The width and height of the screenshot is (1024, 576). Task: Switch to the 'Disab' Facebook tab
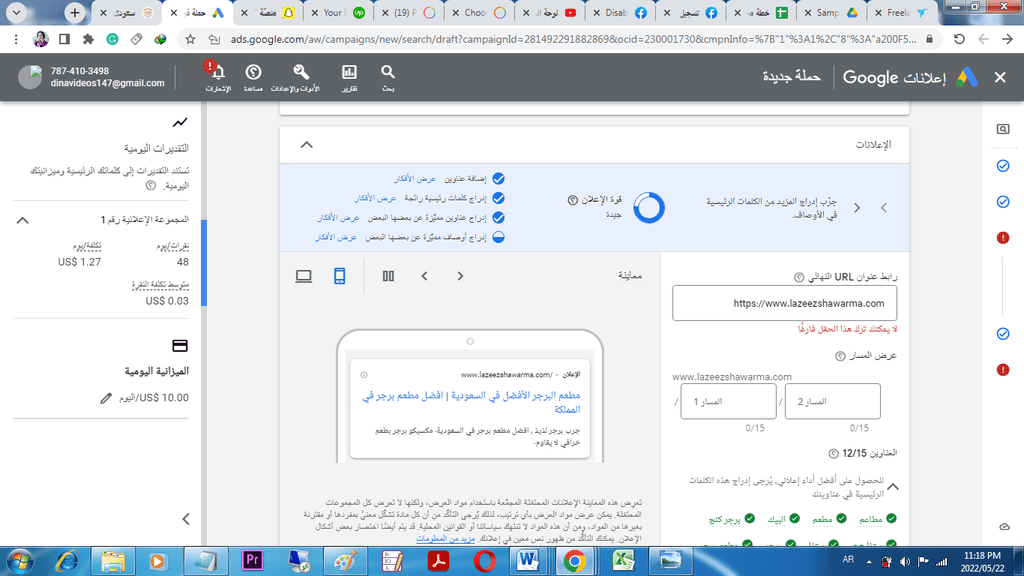(620, 12)
